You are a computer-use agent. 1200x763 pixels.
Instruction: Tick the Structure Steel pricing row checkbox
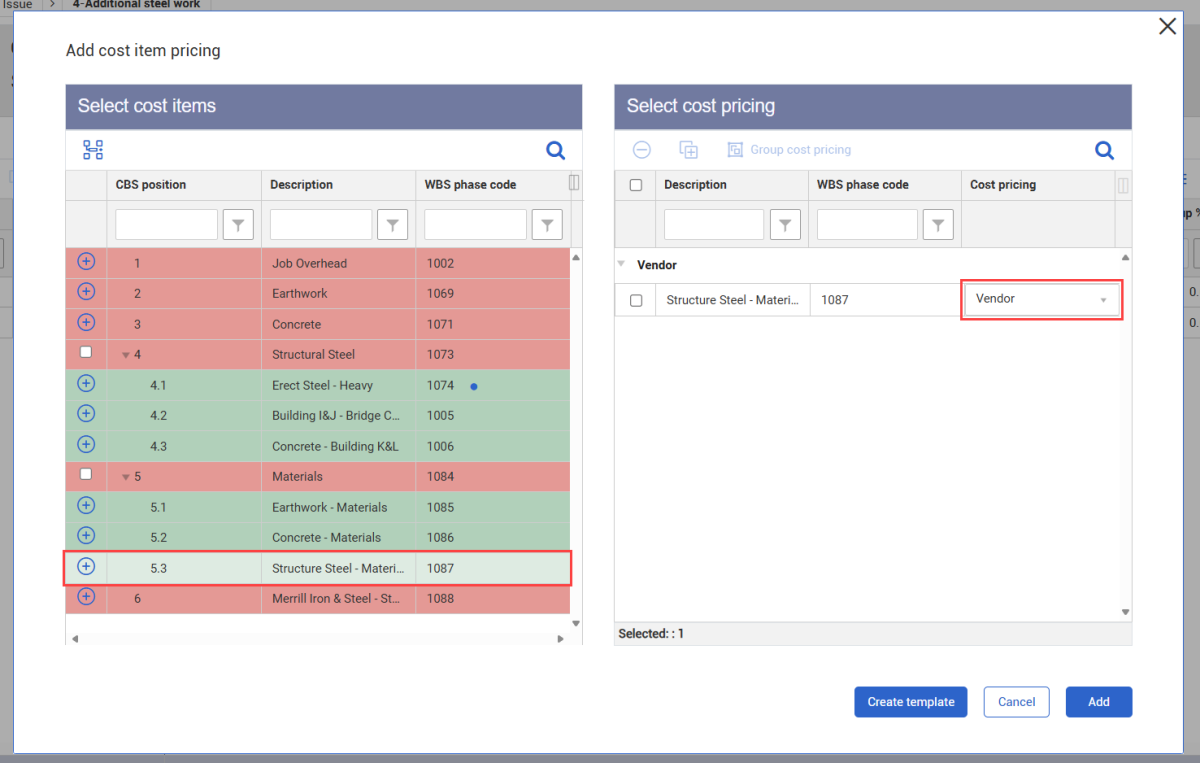pos(636,300)
